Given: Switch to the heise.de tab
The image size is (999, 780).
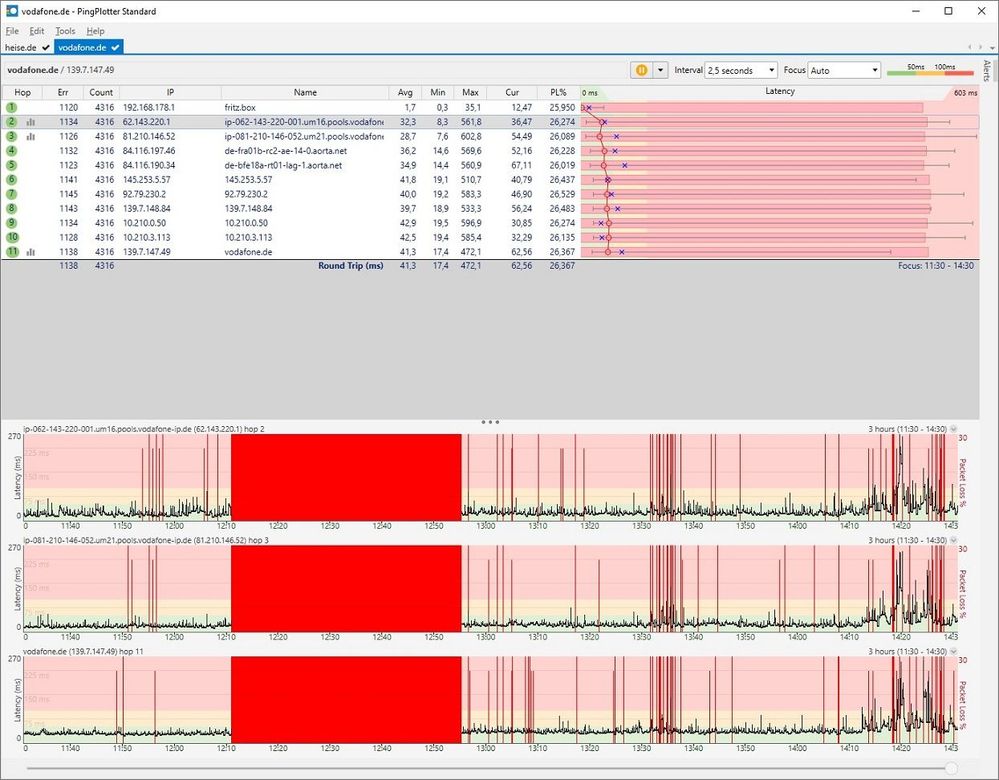Looking at the screenshot, I should pos(27,47).
